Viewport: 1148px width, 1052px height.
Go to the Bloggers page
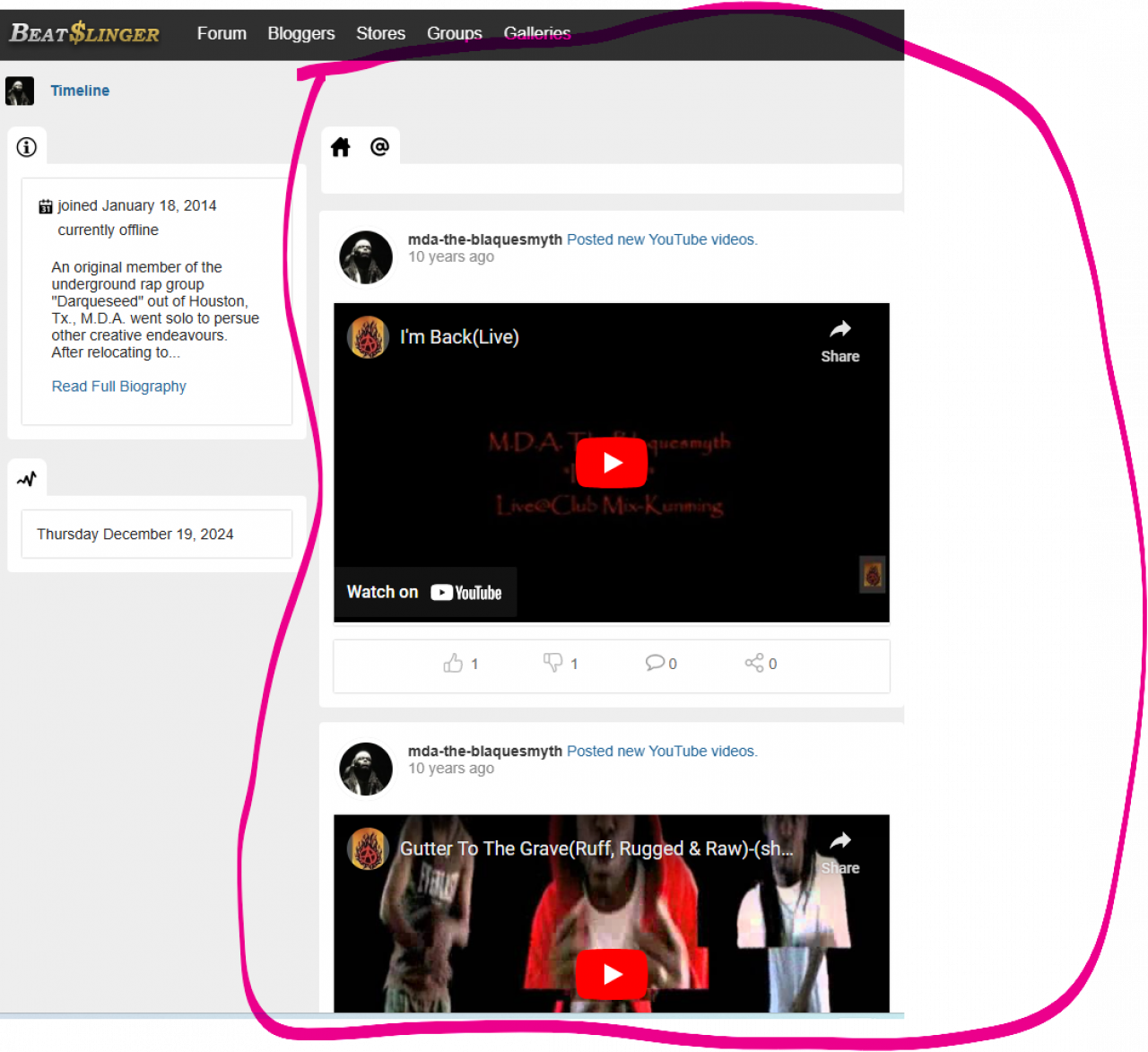pos(301,33)
